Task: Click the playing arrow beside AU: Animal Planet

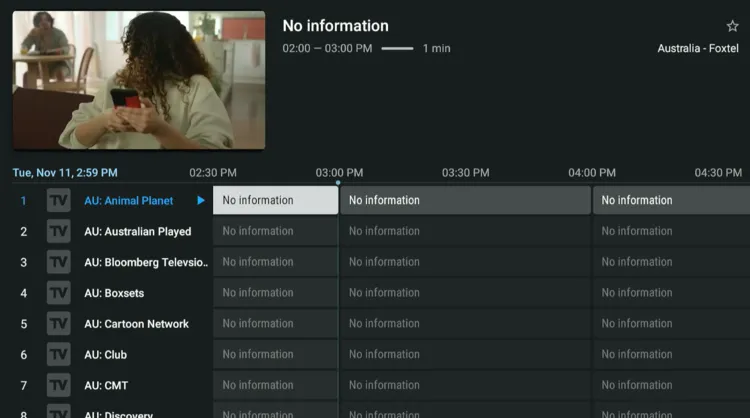Action: coord(201,200)
